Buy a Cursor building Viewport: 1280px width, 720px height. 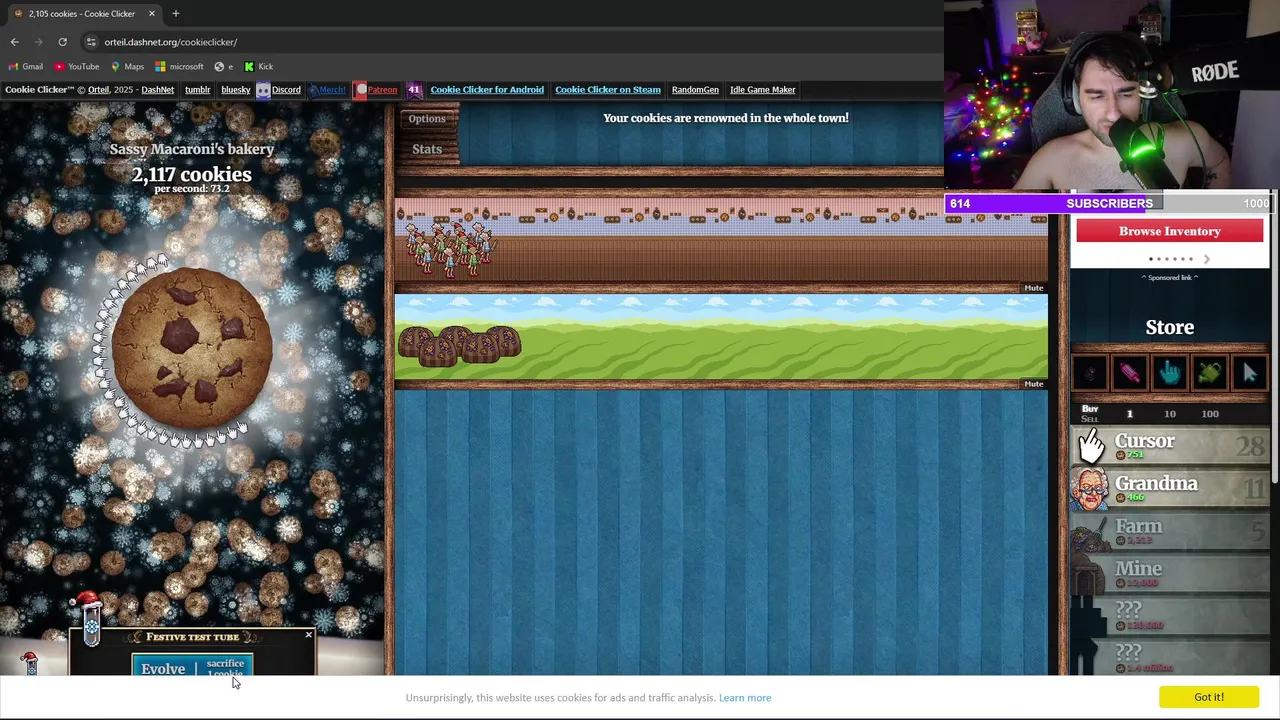1170,446
